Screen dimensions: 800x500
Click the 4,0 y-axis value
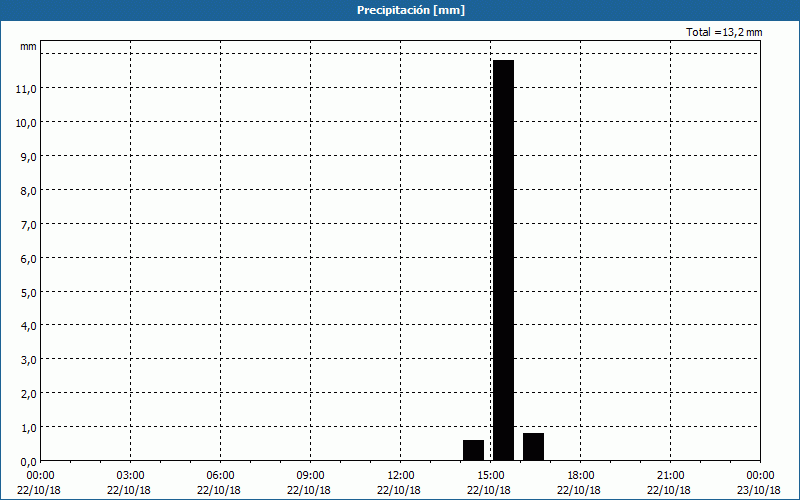click(x=29, y=326)
